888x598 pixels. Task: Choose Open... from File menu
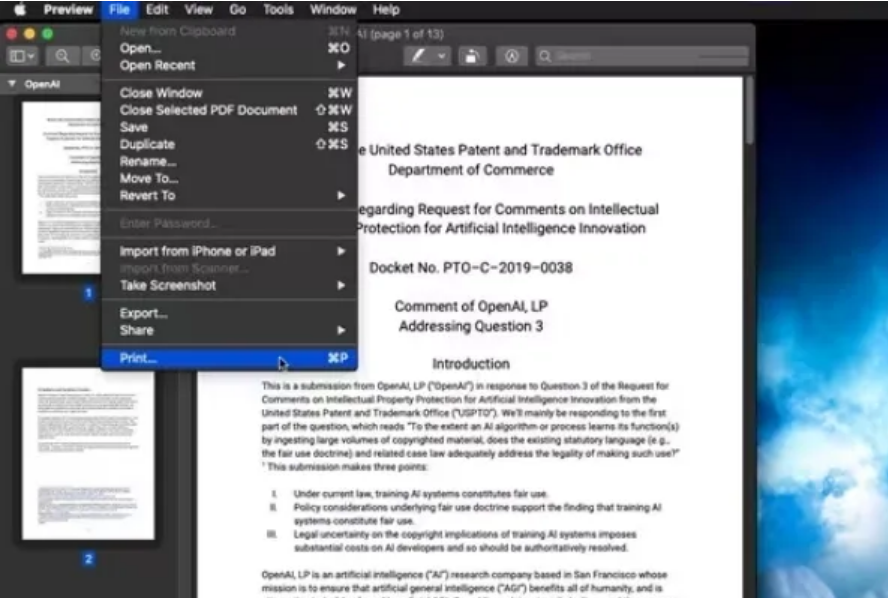[x=229, y=48]
